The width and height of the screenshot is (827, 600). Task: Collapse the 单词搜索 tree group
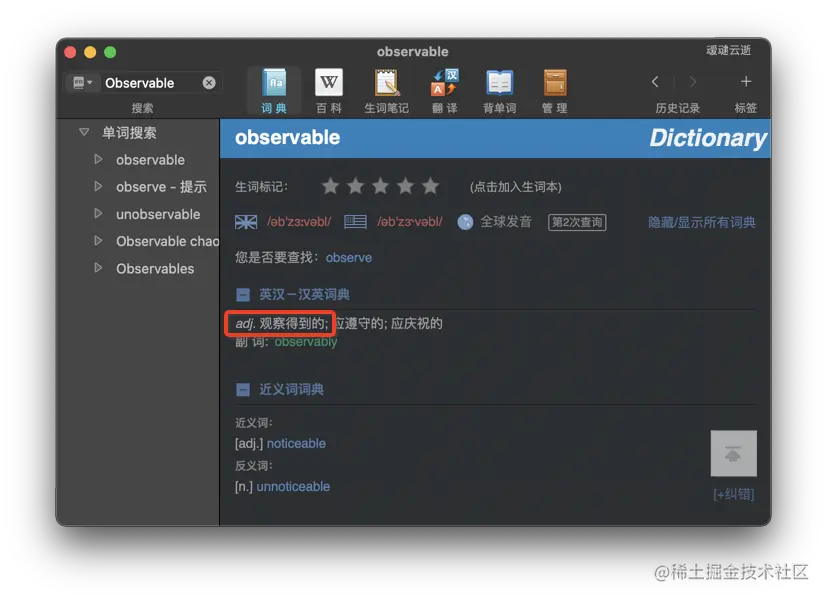pyautogui.click(x=84, y=132)
